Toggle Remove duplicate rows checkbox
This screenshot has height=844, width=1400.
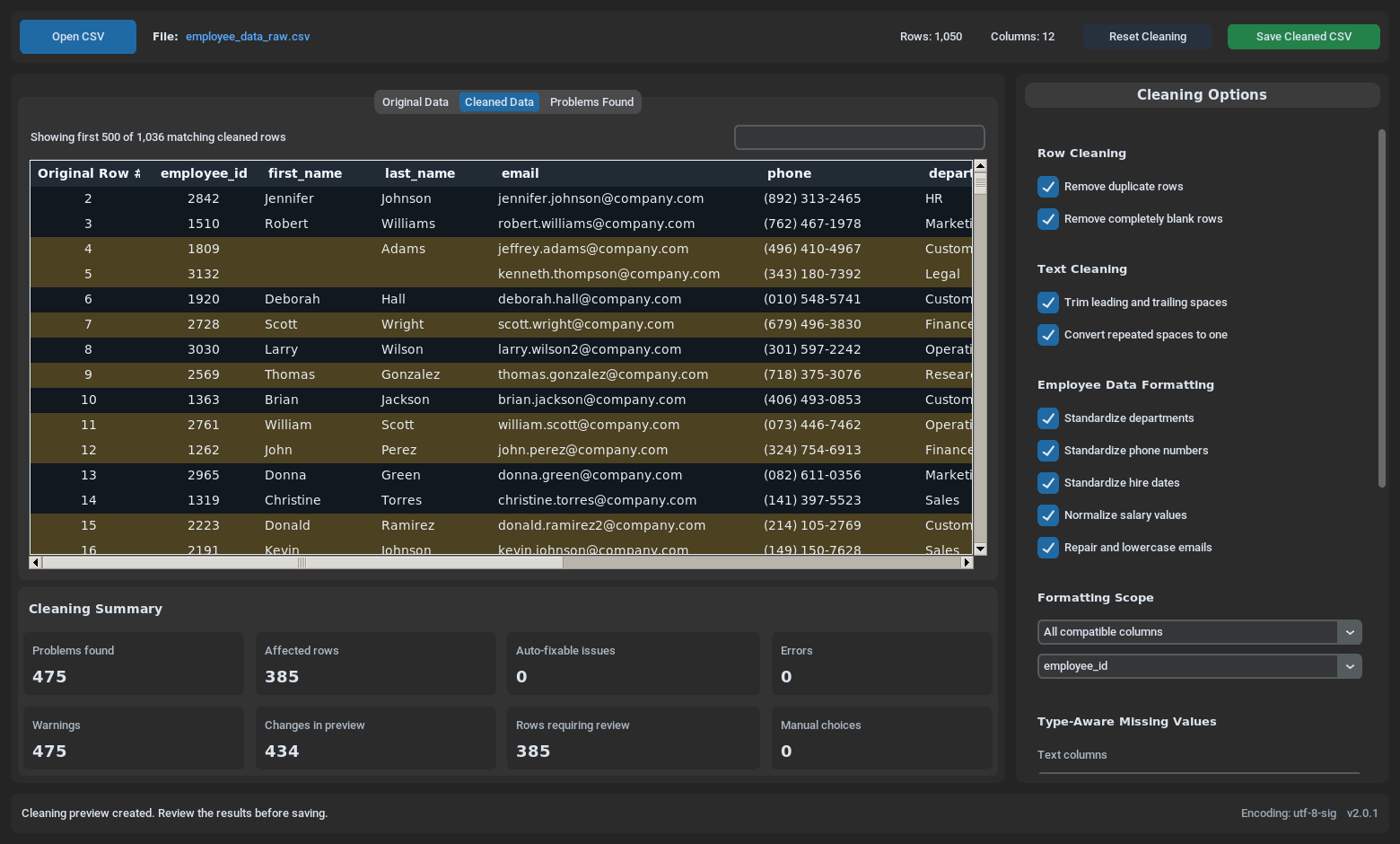[x=1048, y=187]
